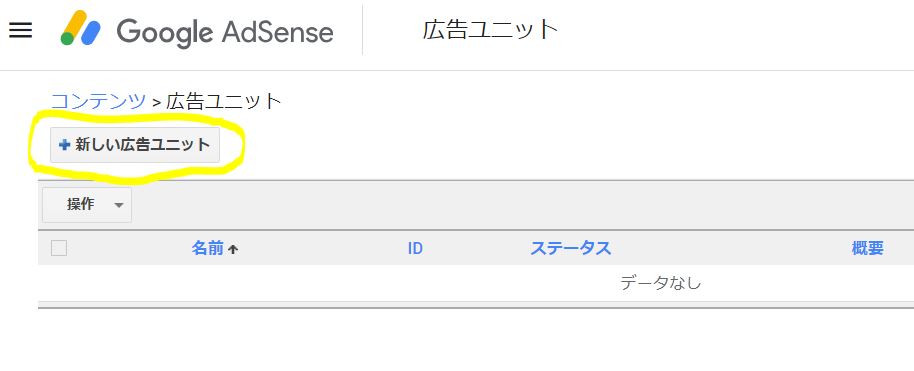The width and height of the screenshot is (914, 371).
Task: Click the Google AdSense wordmark
Action: pos(225,32)
